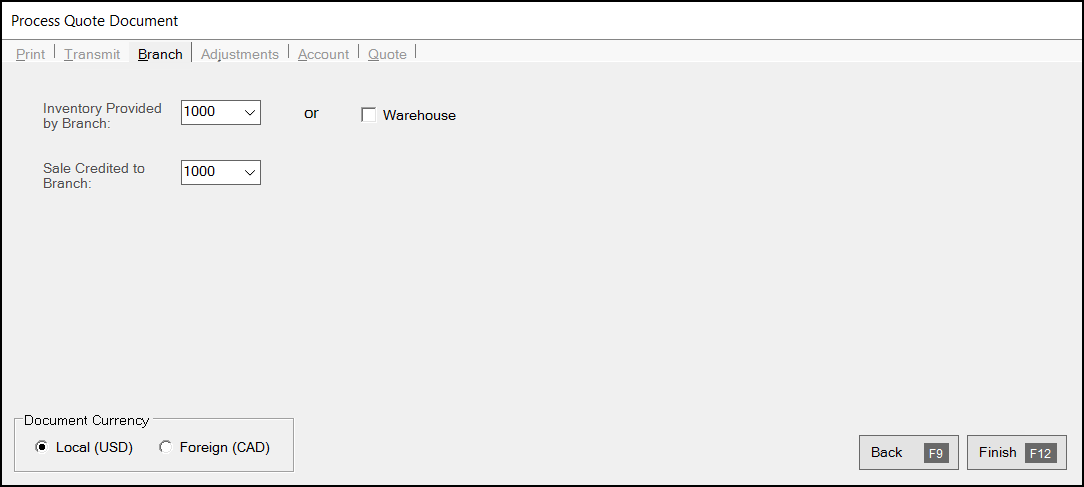The width and height of the screenshot is (1084, 487).
Task: Expand the Sale Credited to Branch dropdown arrow
Action: [x=250, y=172]
